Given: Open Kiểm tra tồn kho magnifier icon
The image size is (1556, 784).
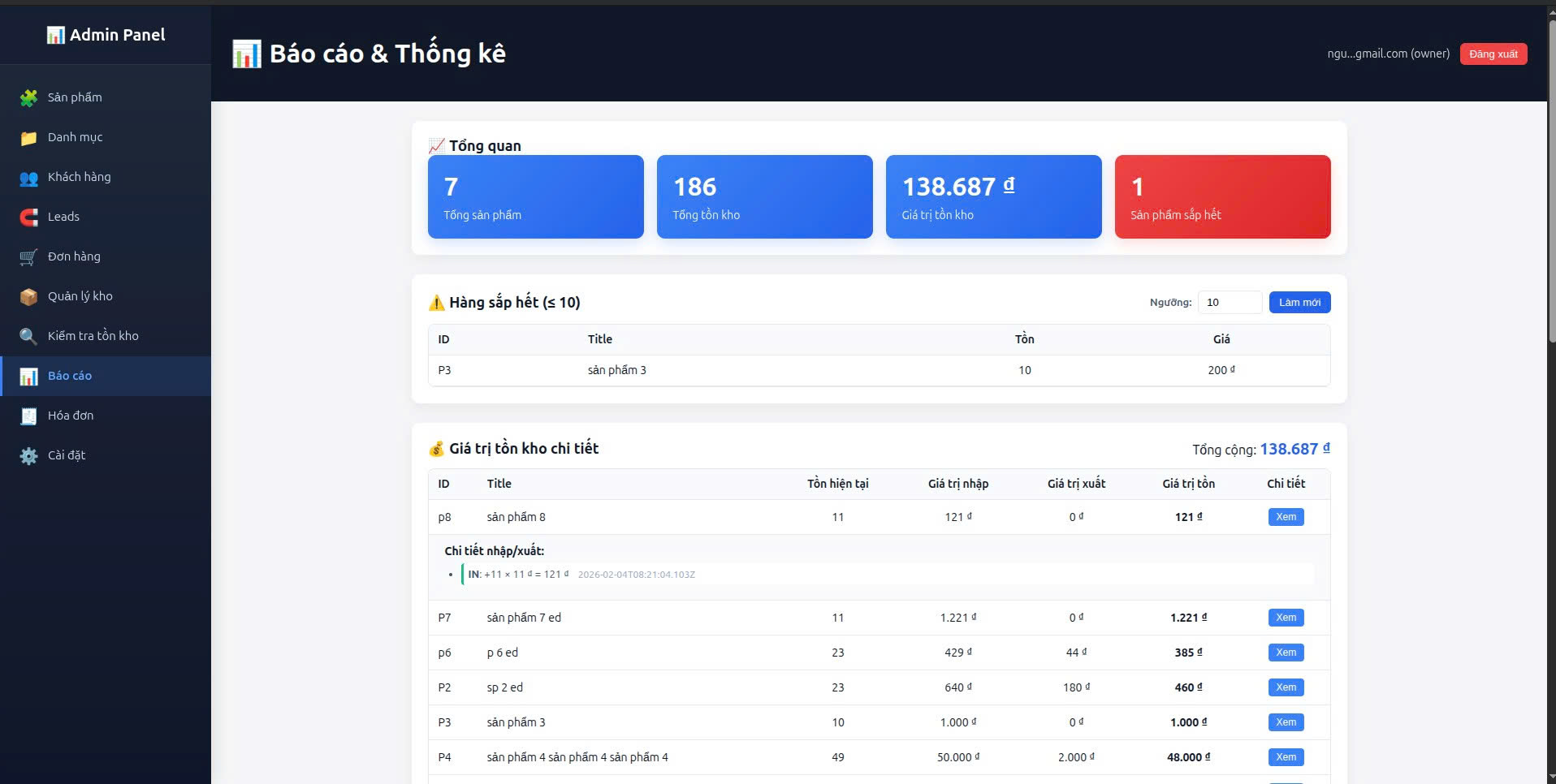Looking at the screenshot, I should [x=28, y=335].
